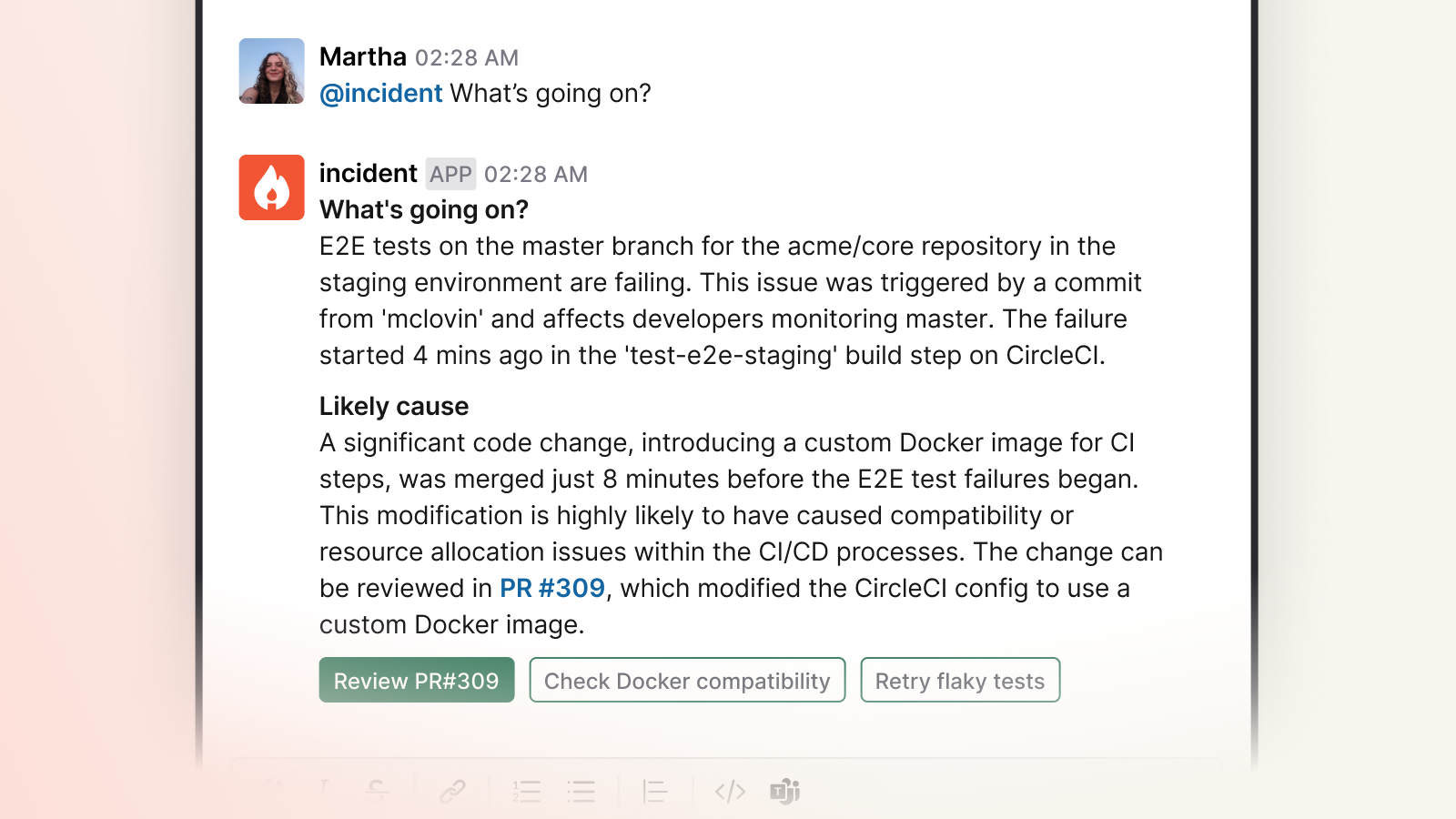Screen dimensions: 1456x819
Task: Open Martha's profile photo
Action: (x=271, y=71)
